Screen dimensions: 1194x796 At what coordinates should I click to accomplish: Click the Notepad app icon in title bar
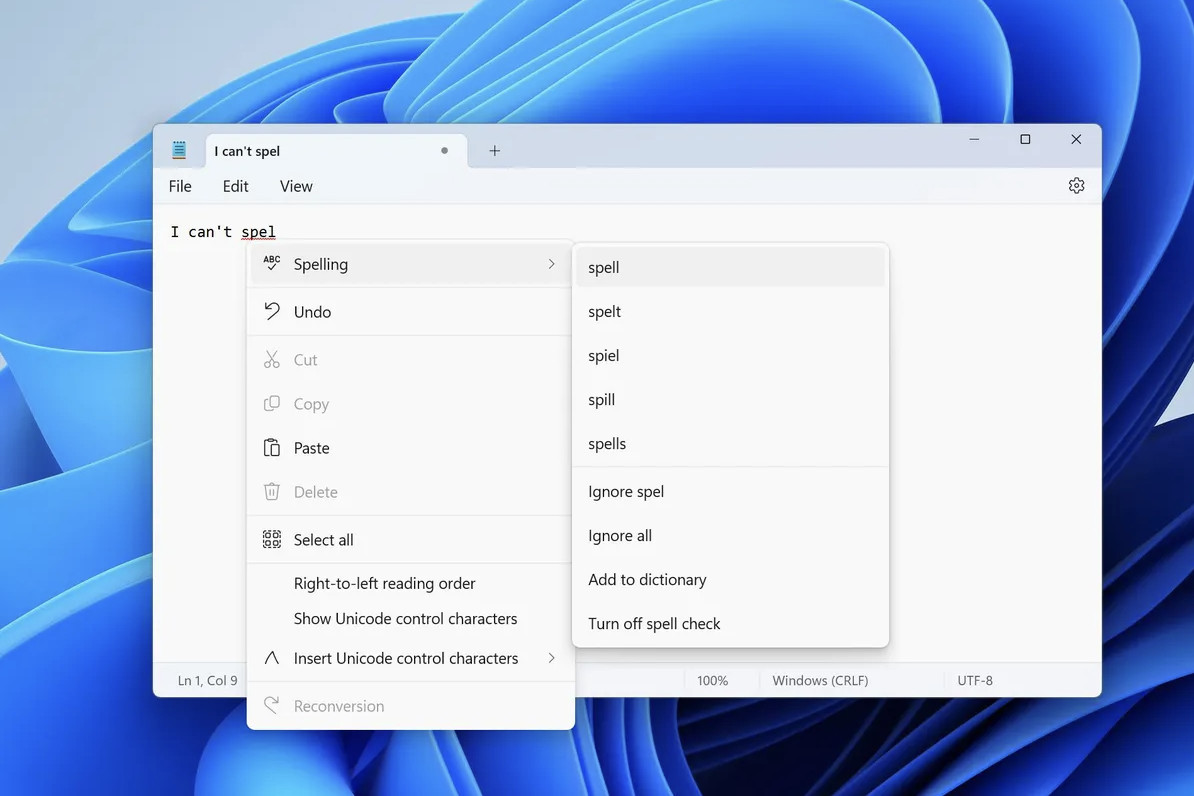click(x=179, y=151)
